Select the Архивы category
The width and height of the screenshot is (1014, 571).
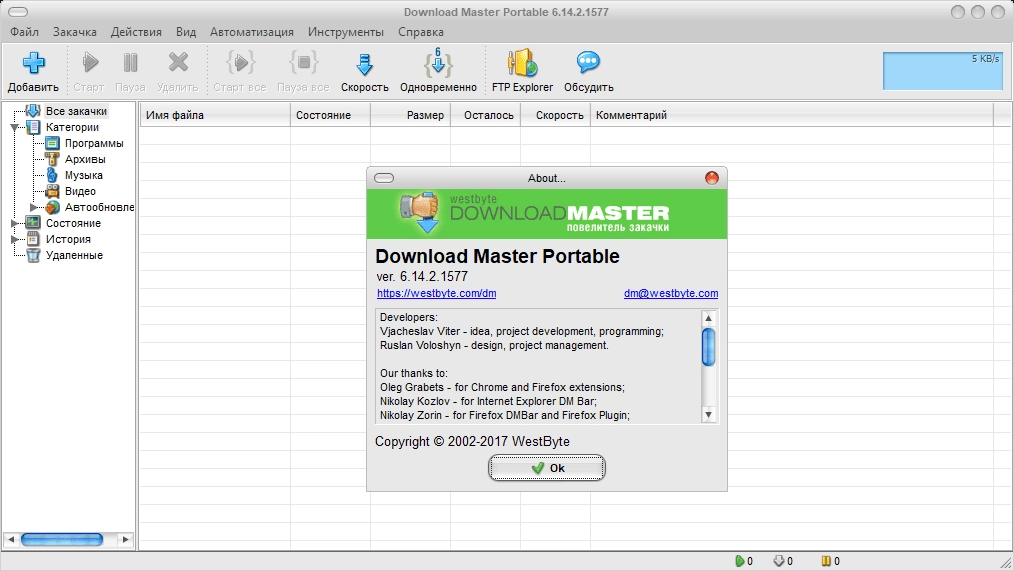click(x=85, y=159)
